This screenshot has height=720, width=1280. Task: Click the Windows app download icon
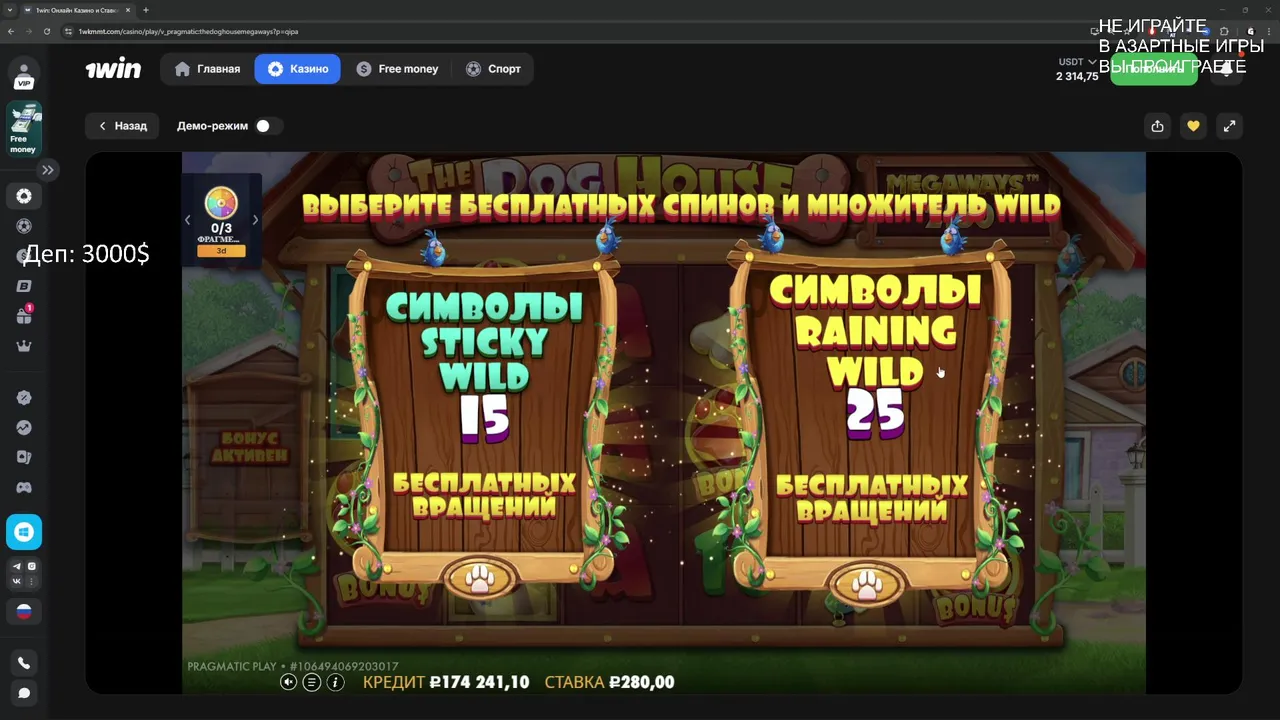24,532
